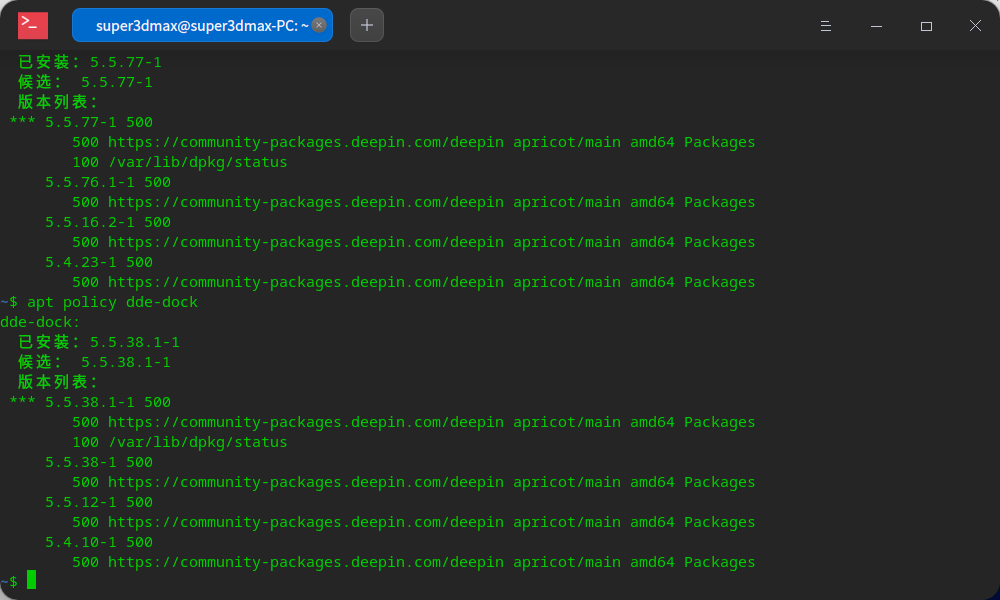The height and width of the screenshot is (600, 1000).
Task: Close the super3dmax terminal tab
Action: (x=318, y=25)
